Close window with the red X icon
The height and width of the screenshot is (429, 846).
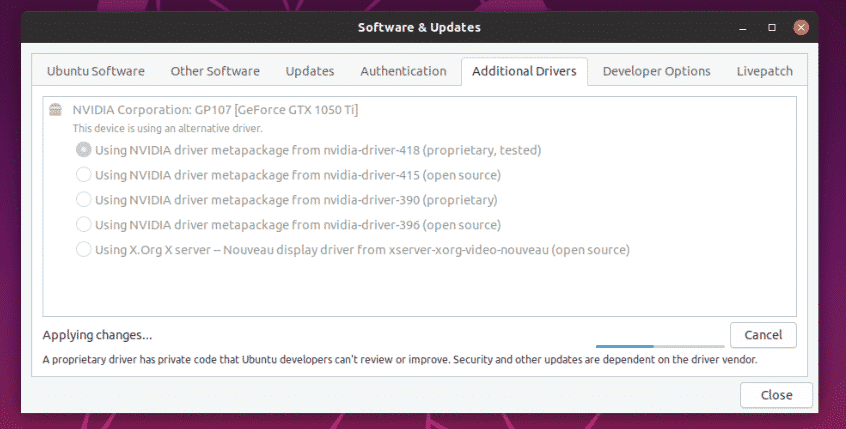pyautogui.click(x=801, y=28)
